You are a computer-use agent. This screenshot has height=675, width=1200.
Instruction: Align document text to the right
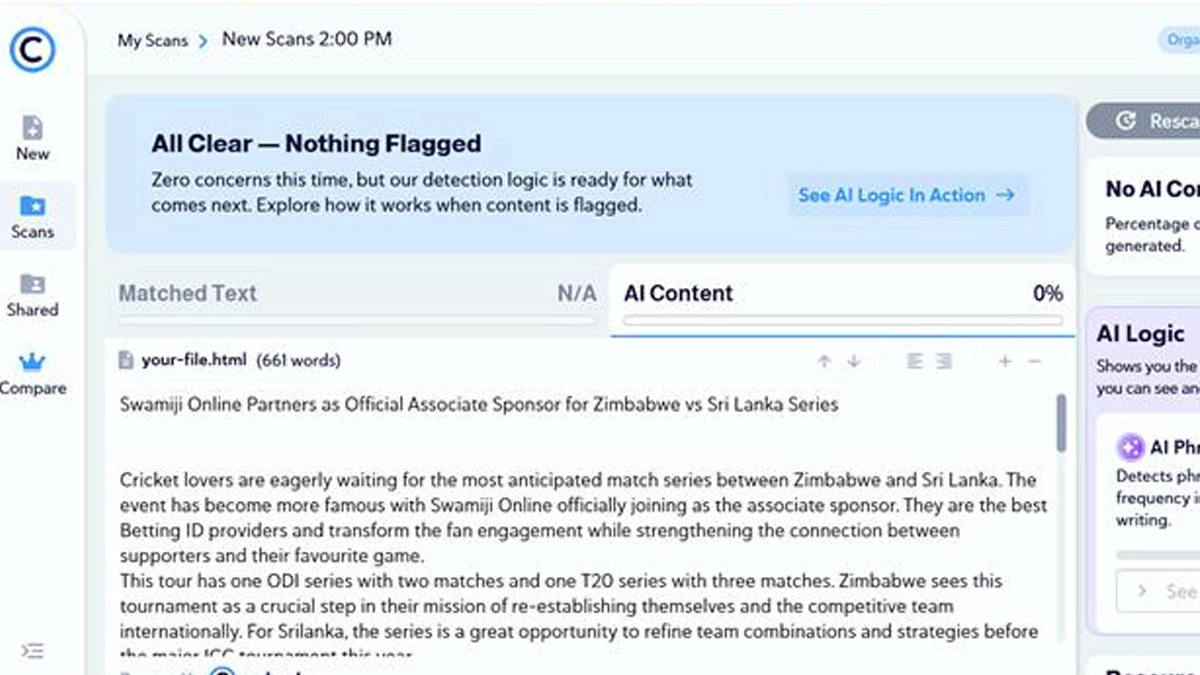point(943,361)
